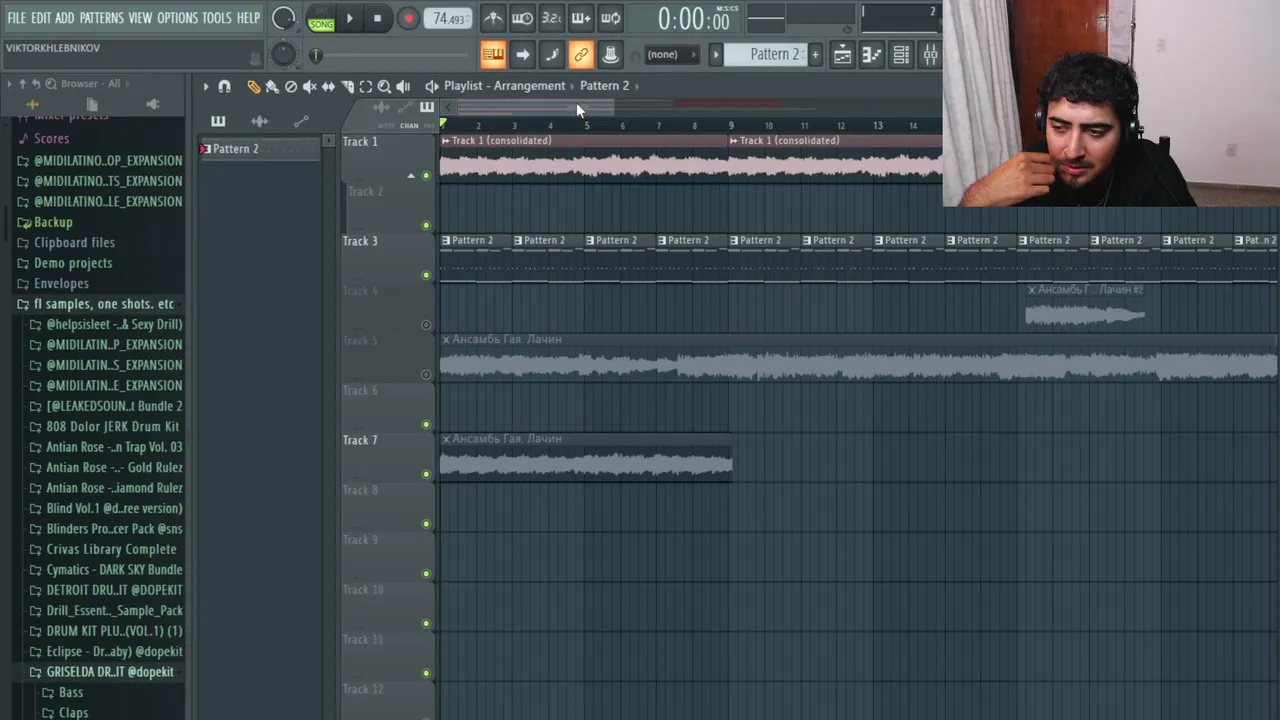The width and height of the screenshot is (1280, 720).
Task: Toggle the orange multilink controllers icon
Action: [x=581, y=54]
